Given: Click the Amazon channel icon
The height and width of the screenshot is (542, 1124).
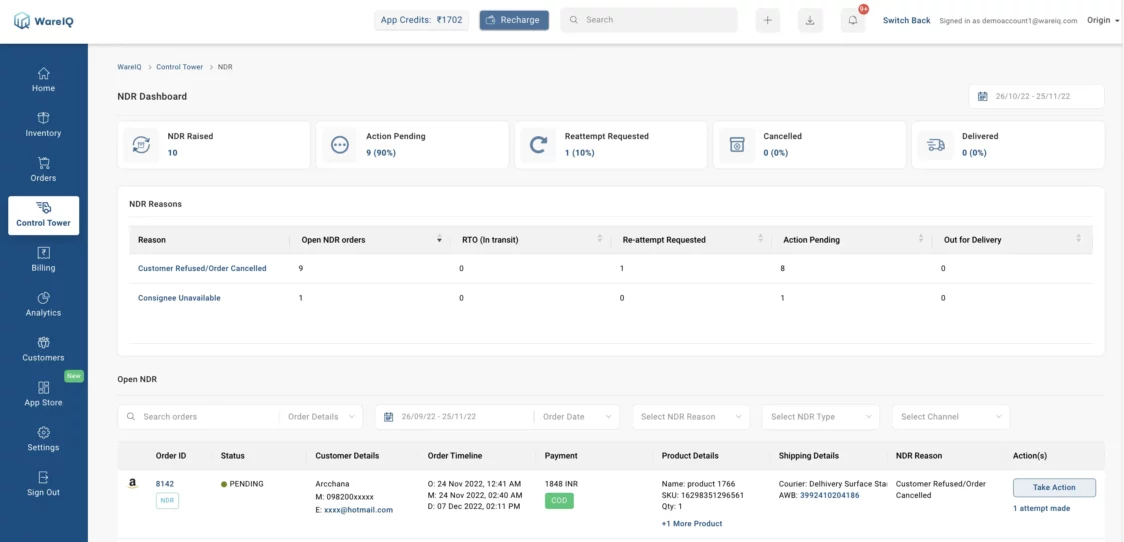Looking at the screenshot, I should 133,484.
